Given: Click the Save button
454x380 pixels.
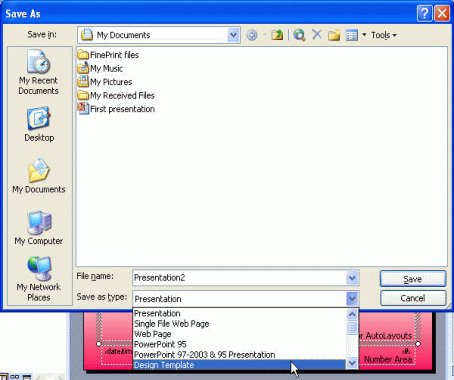Looking at the screenshot, I should pos(413,279).
